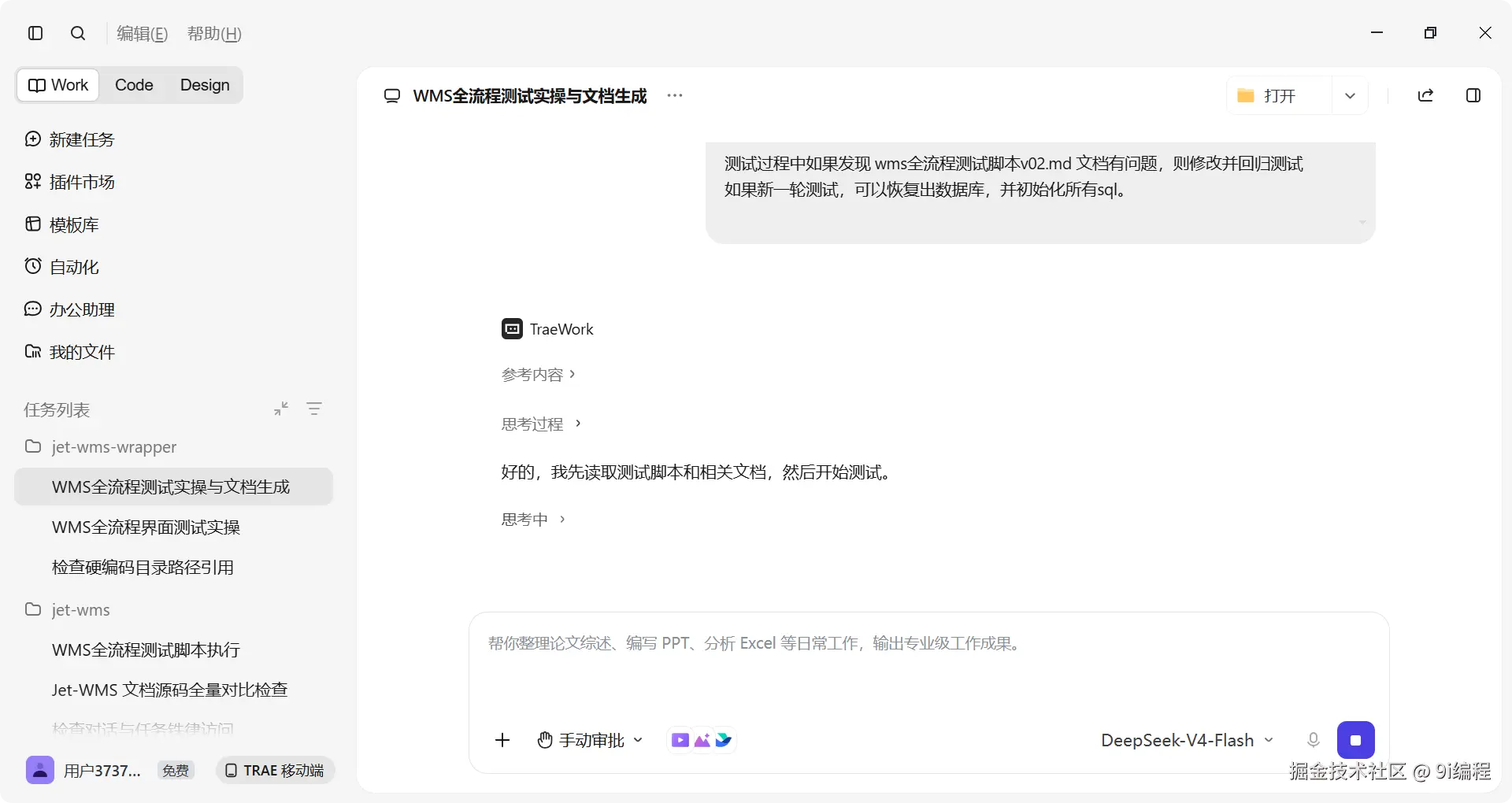Collapse task list with shrink arrows icon
Viewport: 1512px width, 803px height.
tap(281, 409)
